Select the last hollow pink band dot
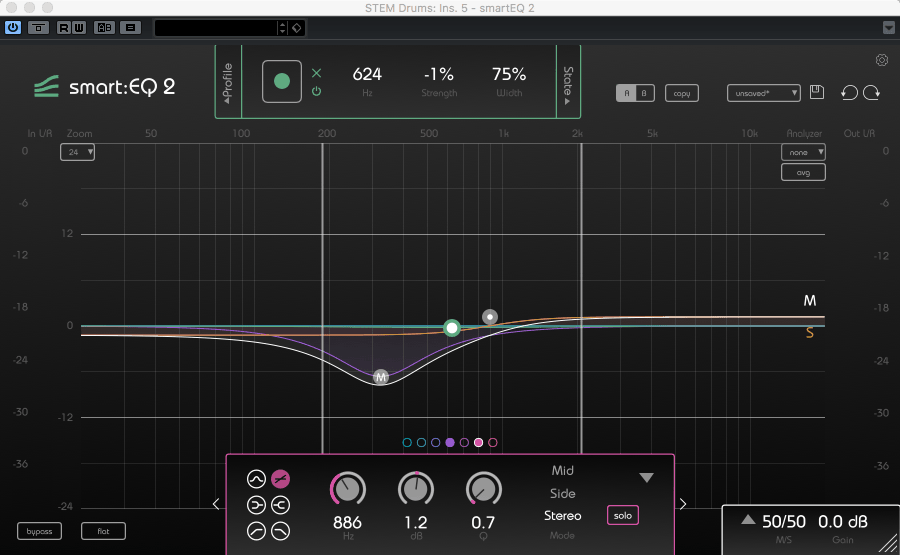900x555 pixels. coord(492,443)
